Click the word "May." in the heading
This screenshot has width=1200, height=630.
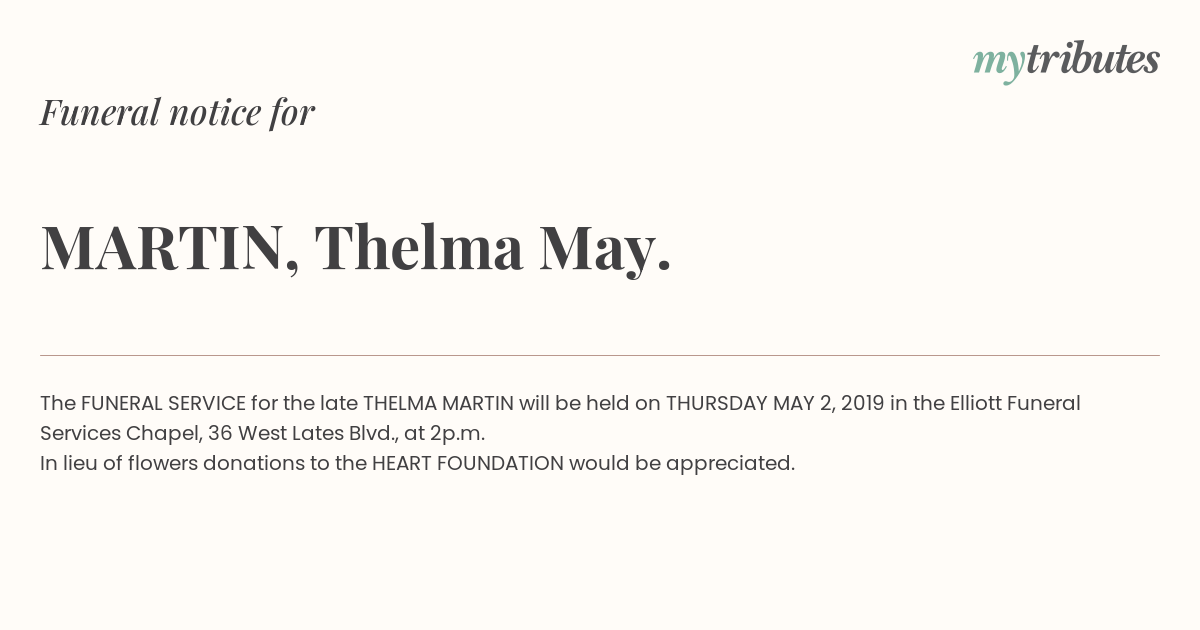pos(605,249)
